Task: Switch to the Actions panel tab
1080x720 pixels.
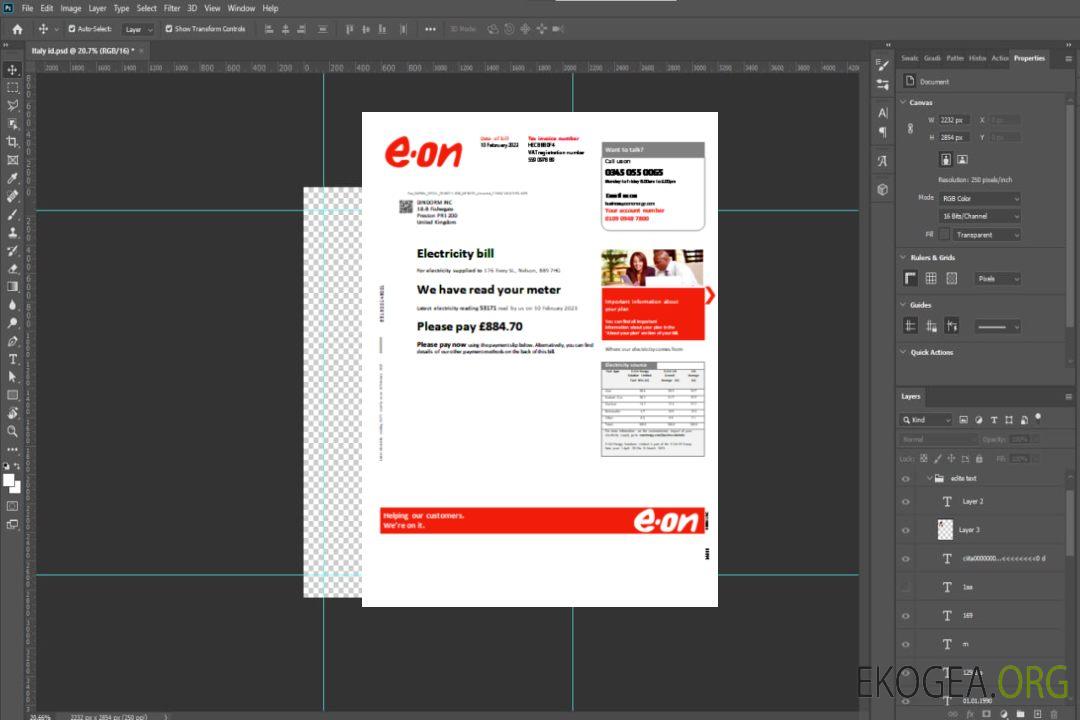Action: pyautogui.click(x=999, y=58)
